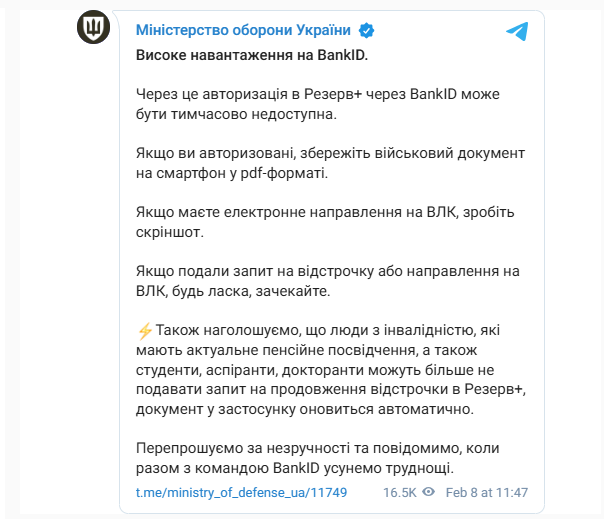Open the t.me/ministry_of_defense_ua/11749 post link
The image size is (604, 519).
(241, 493)
